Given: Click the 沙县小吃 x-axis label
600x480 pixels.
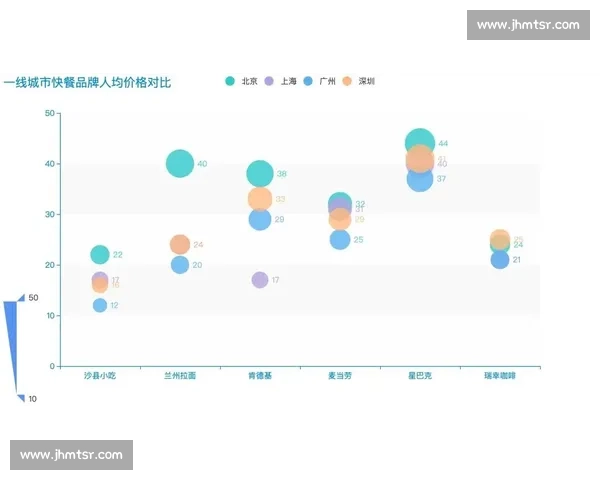Looking at the screenshot, I should point(100,376).
